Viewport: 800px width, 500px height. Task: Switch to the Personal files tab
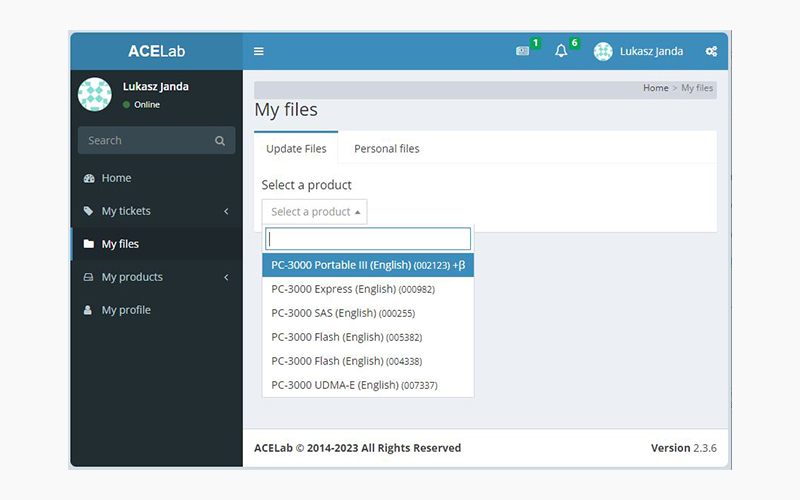coord(387,148)
